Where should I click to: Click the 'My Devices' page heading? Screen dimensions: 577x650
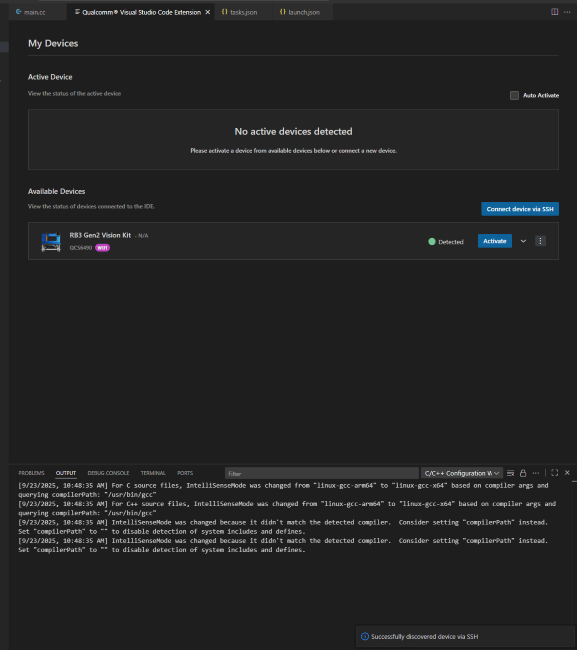(x=53, y=43)
